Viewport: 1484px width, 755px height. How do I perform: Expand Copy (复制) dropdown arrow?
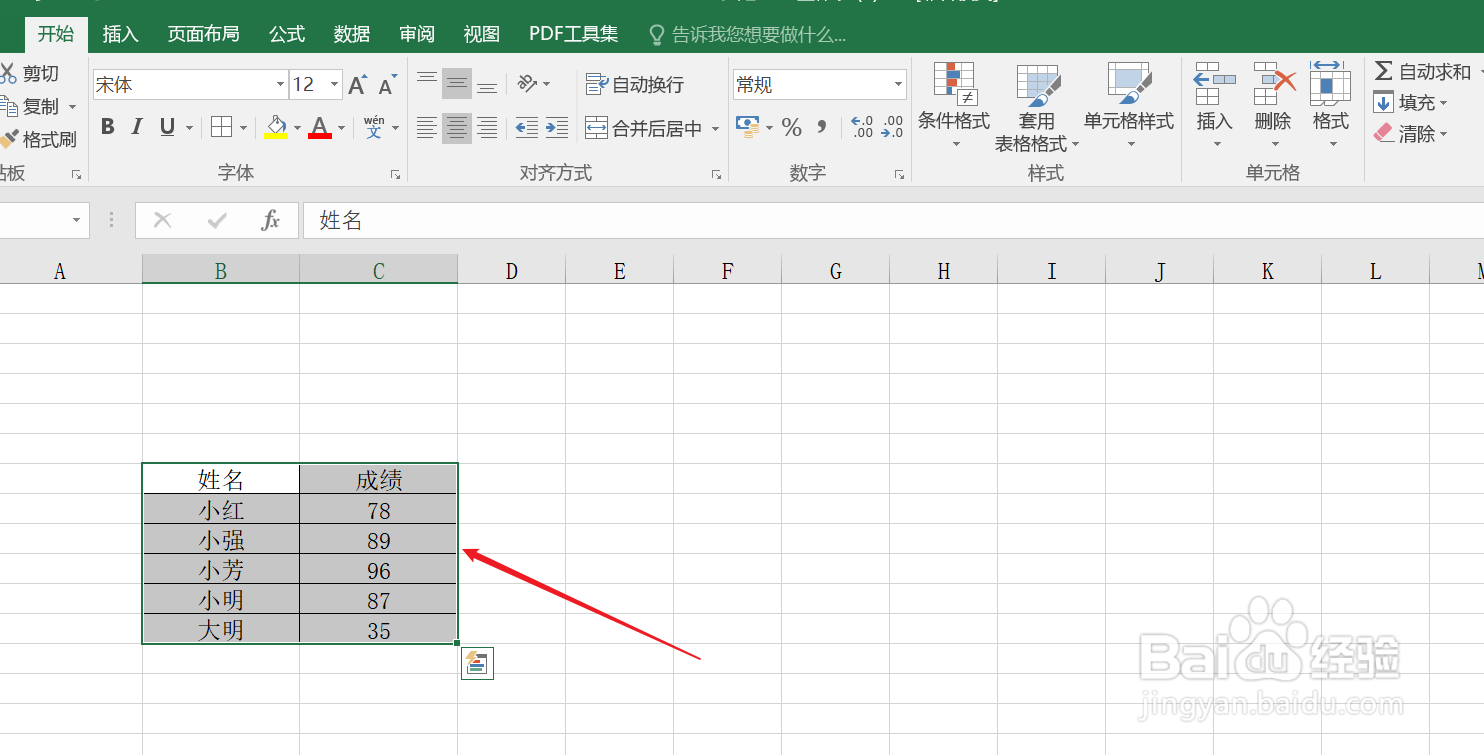[x=73, y=107]
